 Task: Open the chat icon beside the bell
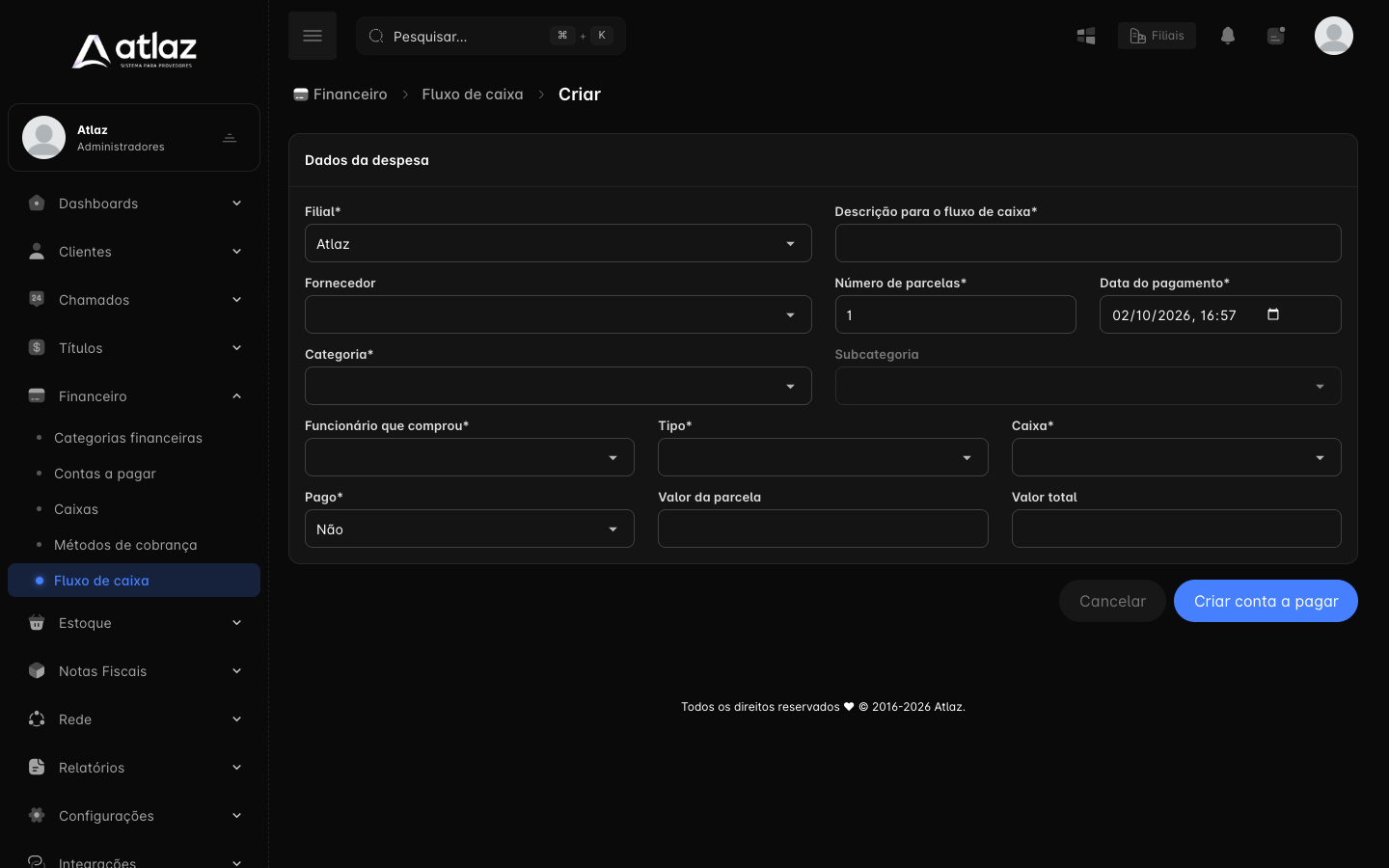[1276, 36]
